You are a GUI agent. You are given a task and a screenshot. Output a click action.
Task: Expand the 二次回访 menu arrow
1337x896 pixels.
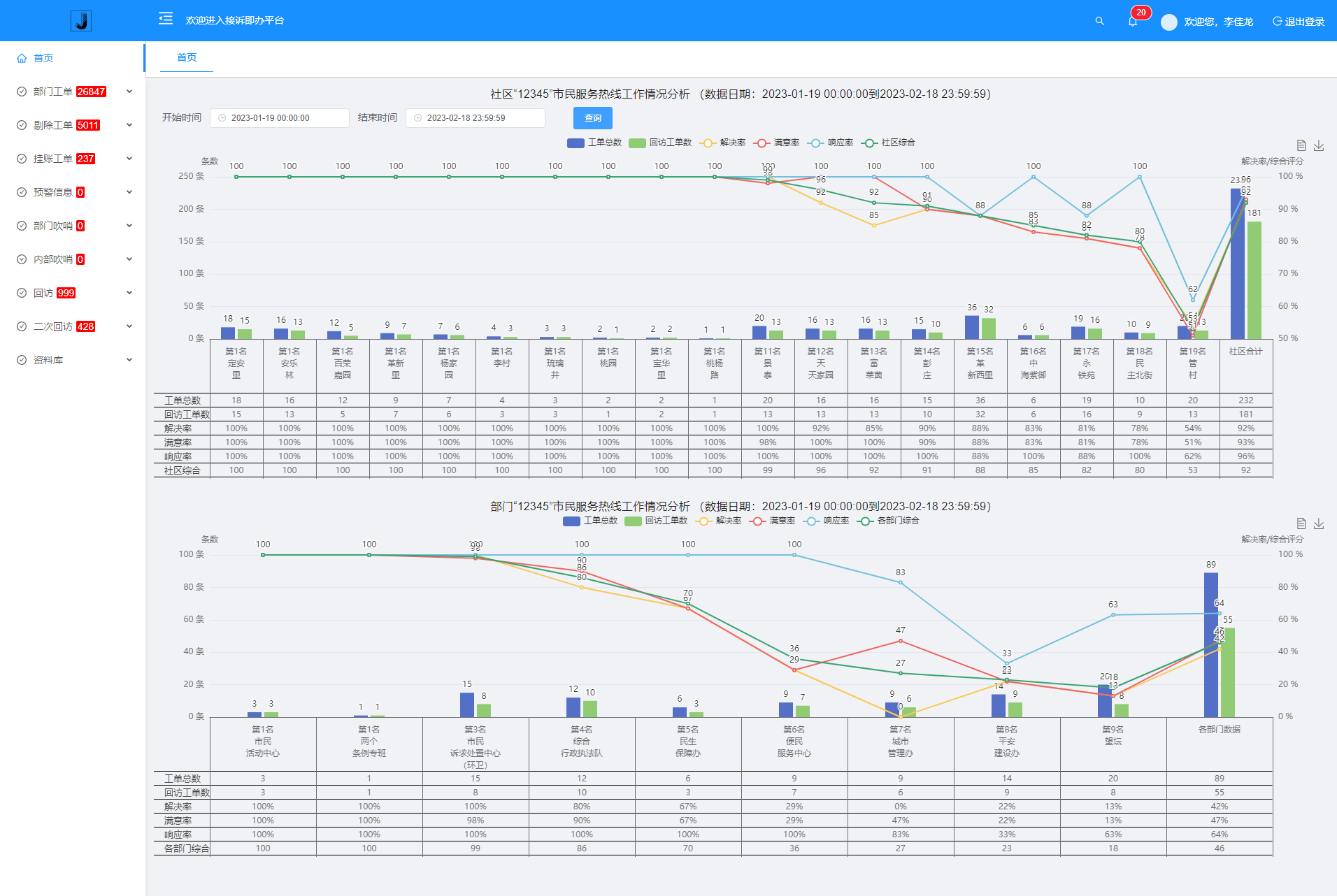click(129, 326)
